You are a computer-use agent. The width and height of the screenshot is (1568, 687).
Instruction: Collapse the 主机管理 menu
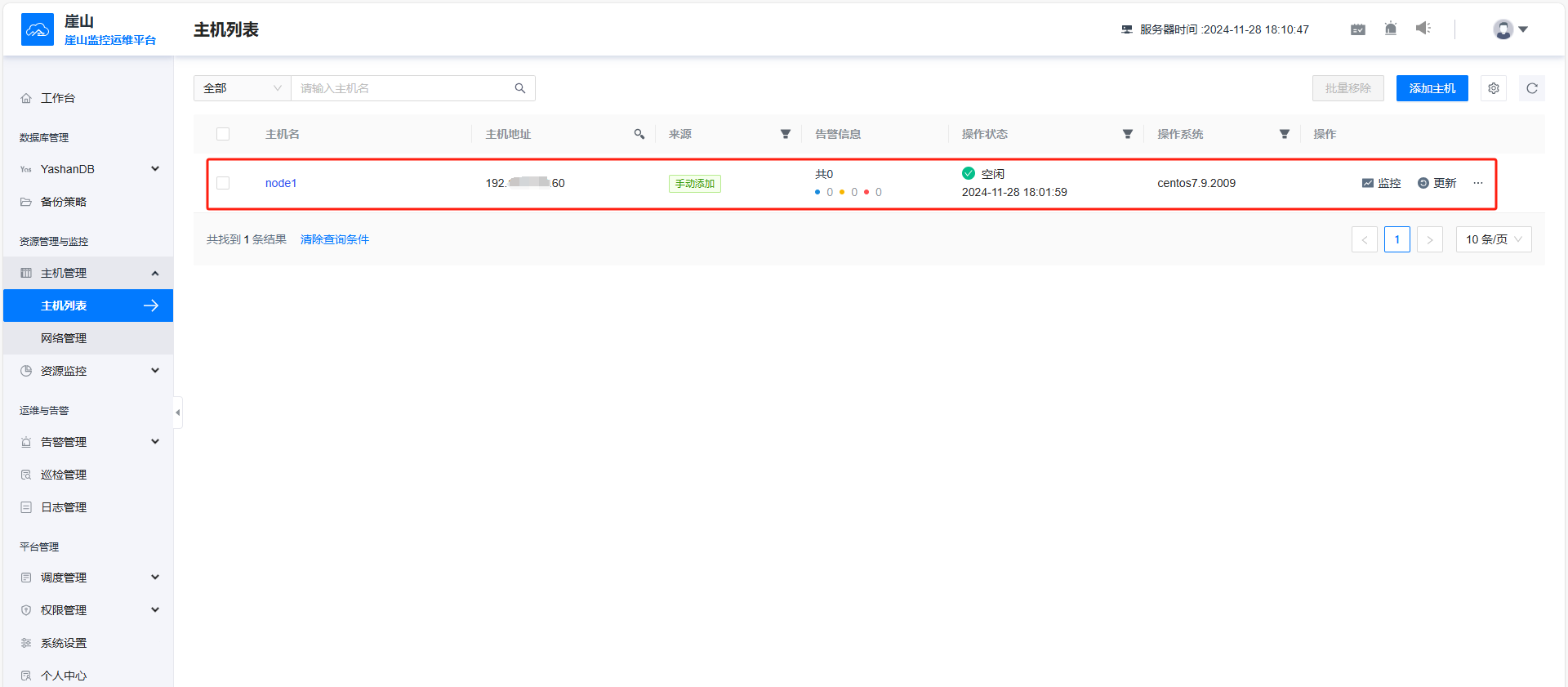[88, 273]
